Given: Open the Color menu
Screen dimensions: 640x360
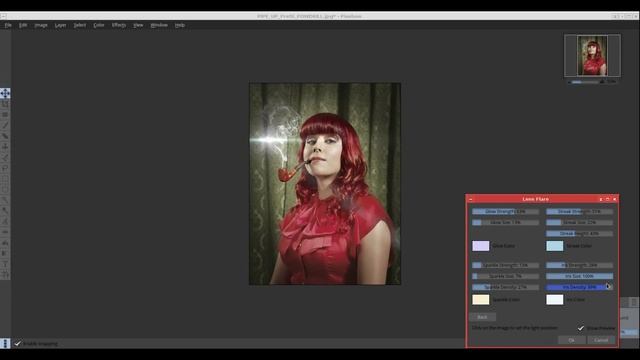Looking at the screenshot, I should 99,25.
